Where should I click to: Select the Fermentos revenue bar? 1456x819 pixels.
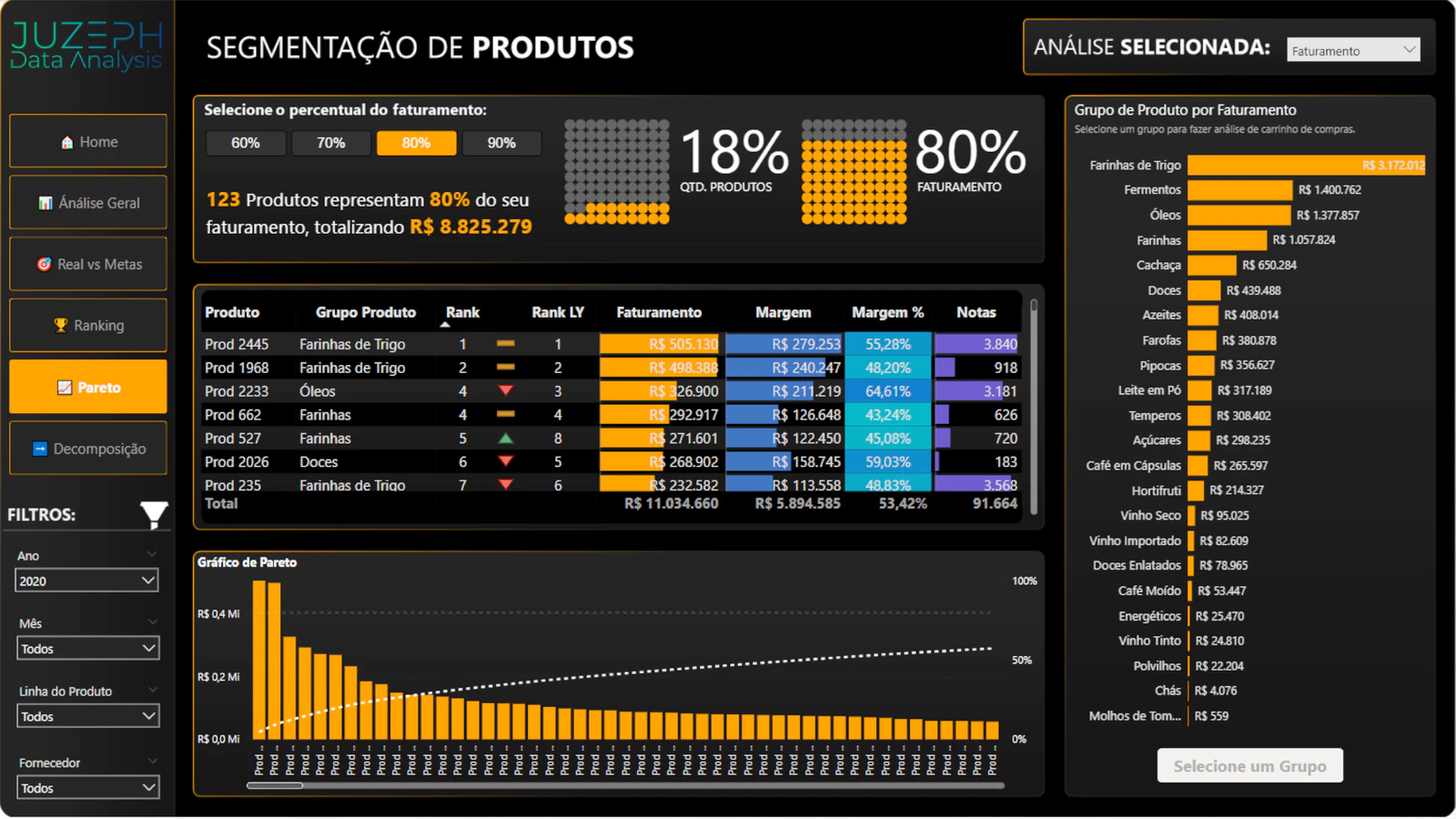point(1239,190)
